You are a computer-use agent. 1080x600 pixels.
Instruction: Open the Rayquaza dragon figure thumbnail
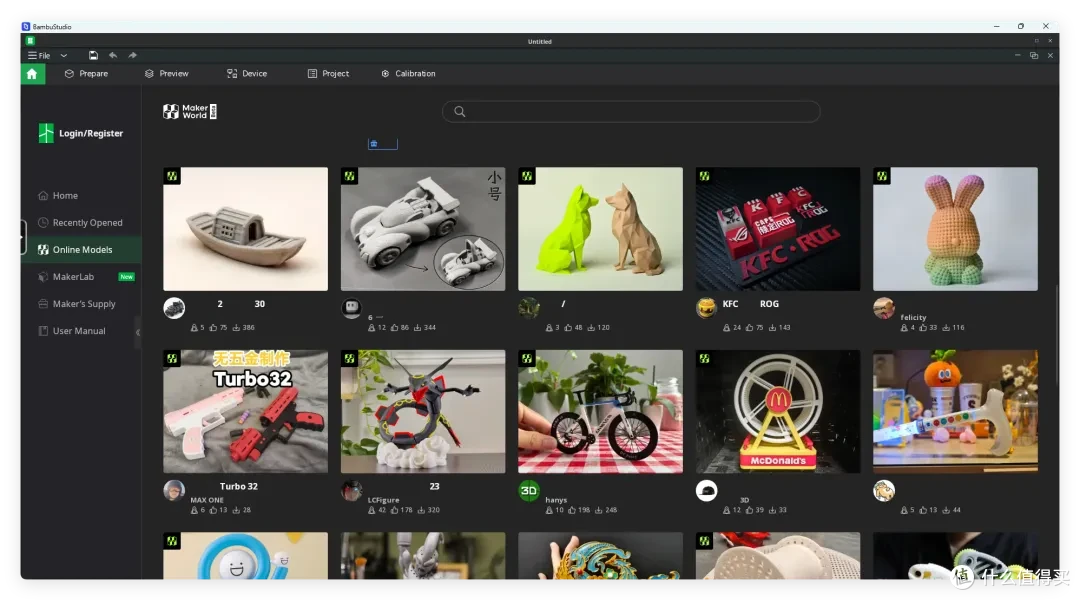(x=423, y=411)
